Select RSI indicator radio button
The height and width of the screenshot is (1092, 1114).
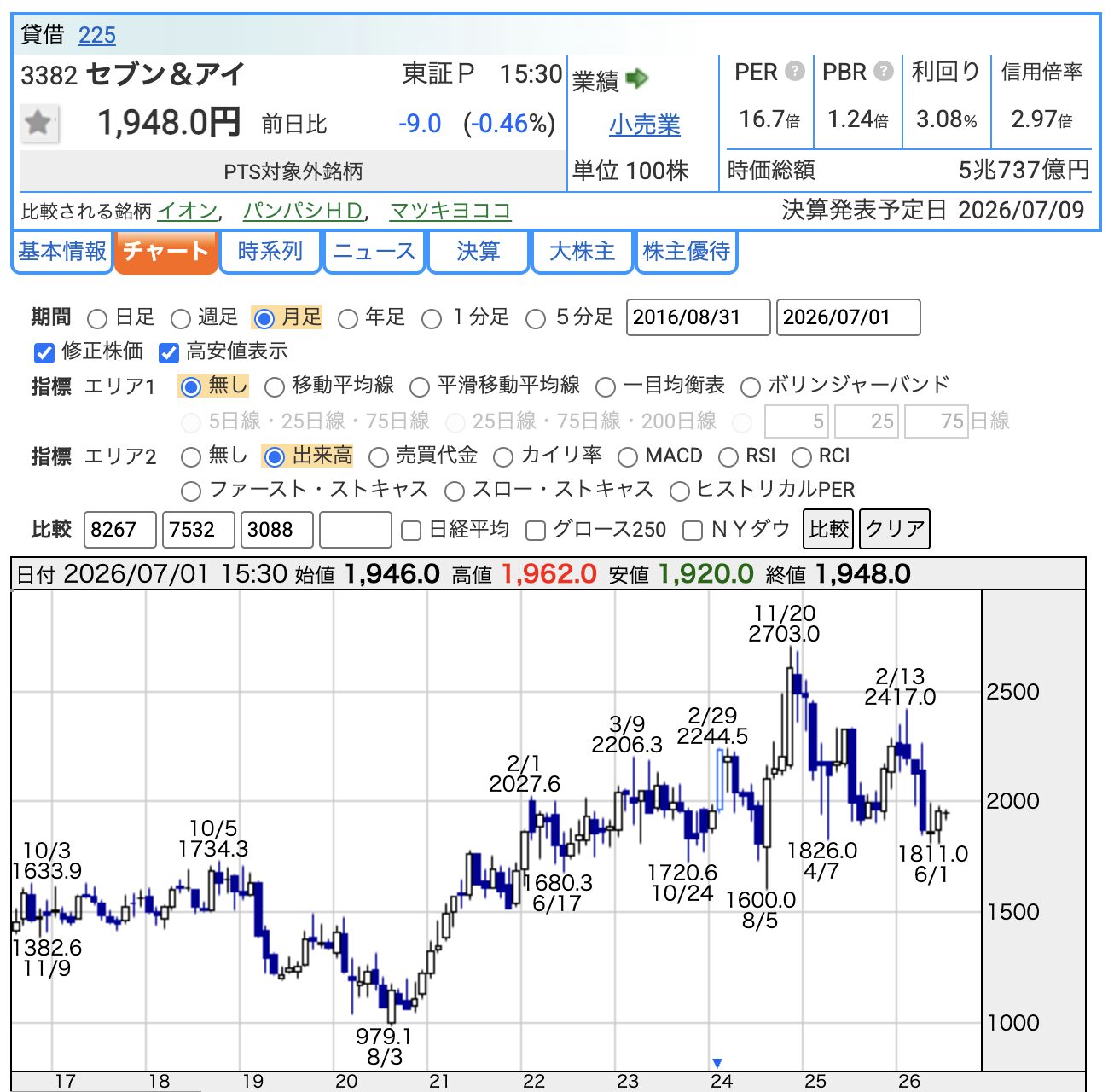pos(728,457)
